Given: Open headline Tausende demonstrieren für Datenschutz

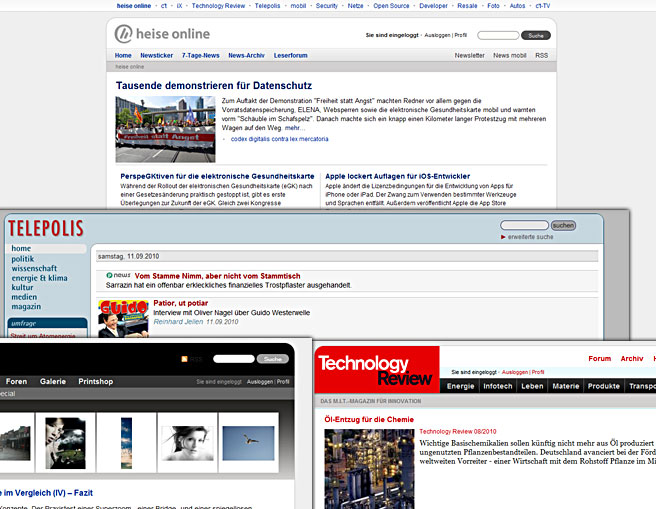Looking at the screenshot, I should click(214, 85).
